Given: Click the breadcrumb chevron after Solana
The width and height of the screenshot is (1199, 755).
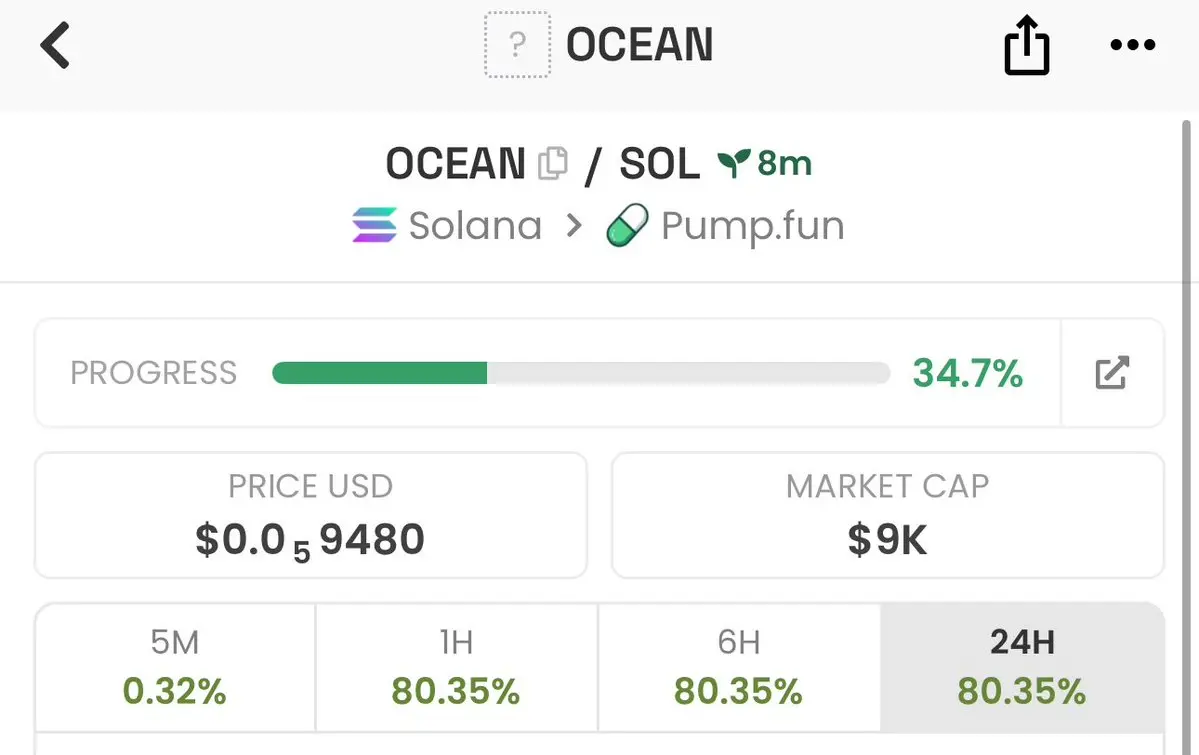Looking at the screenshot, I should point(574,226).
